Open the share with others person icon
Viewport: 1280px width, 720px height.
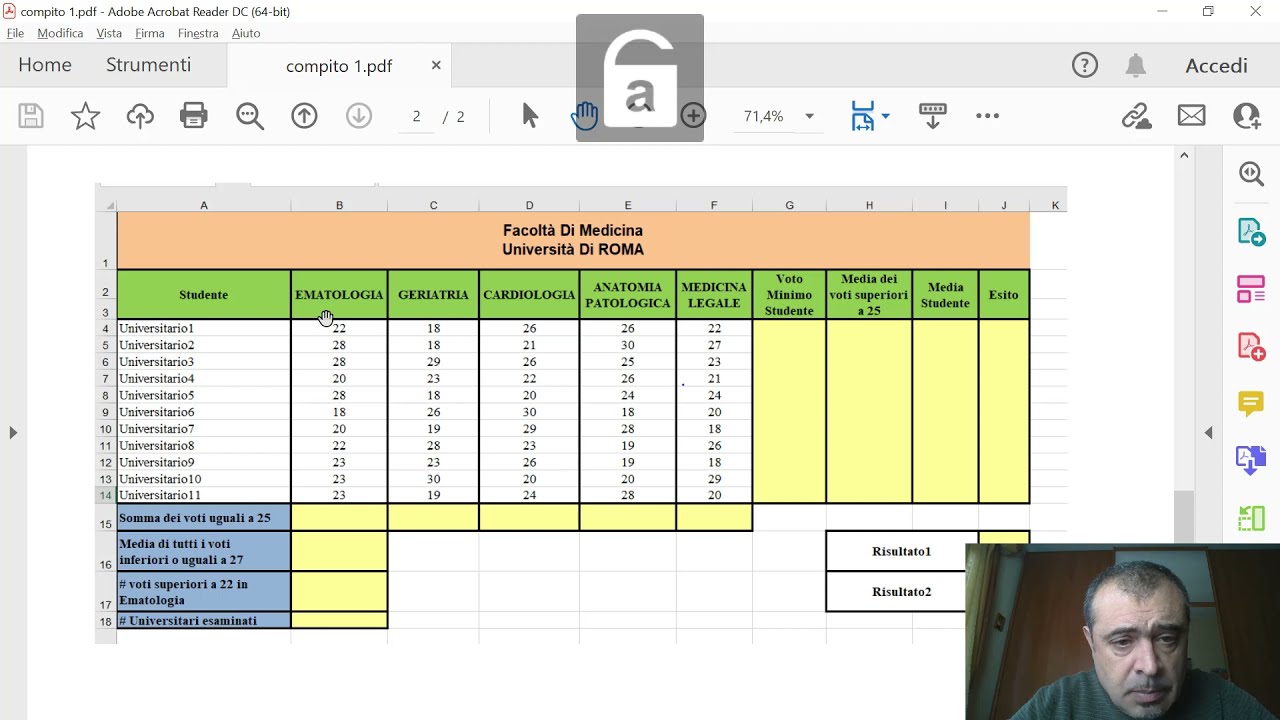pos(1247,116)
